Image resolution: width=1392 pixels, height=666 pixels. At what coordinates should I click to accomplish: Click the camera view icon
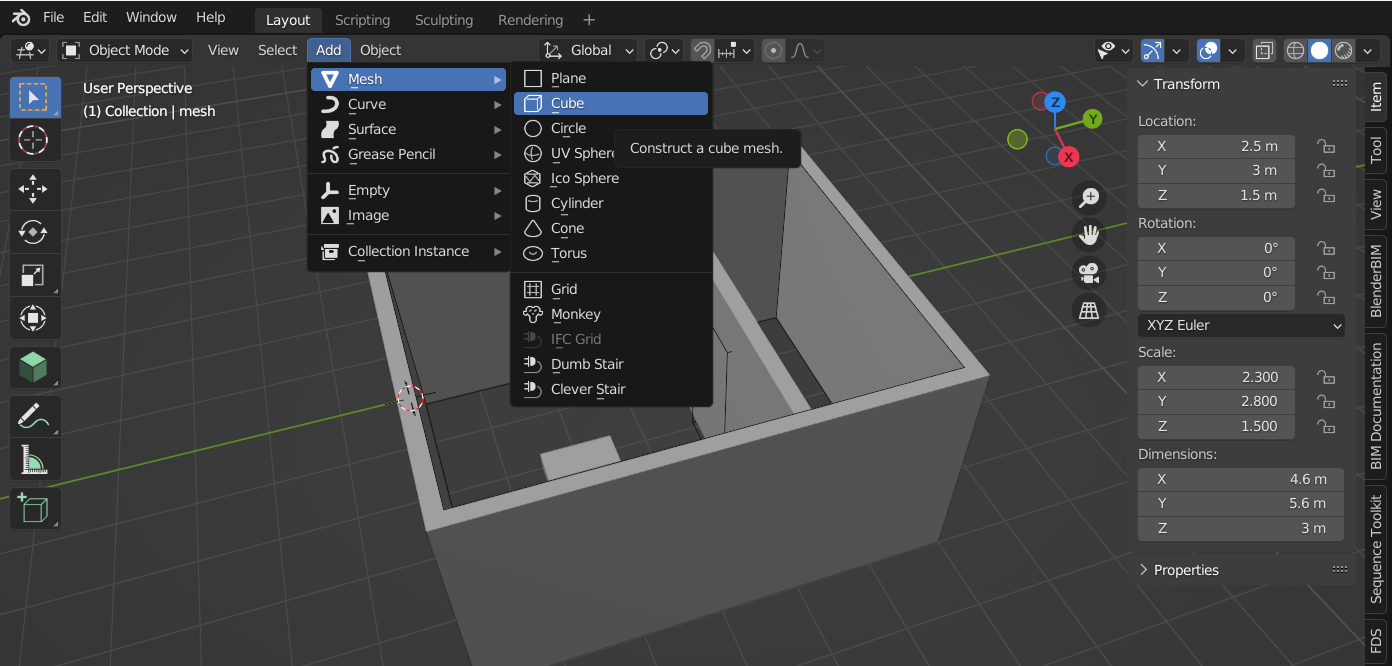click(1088, 272)
